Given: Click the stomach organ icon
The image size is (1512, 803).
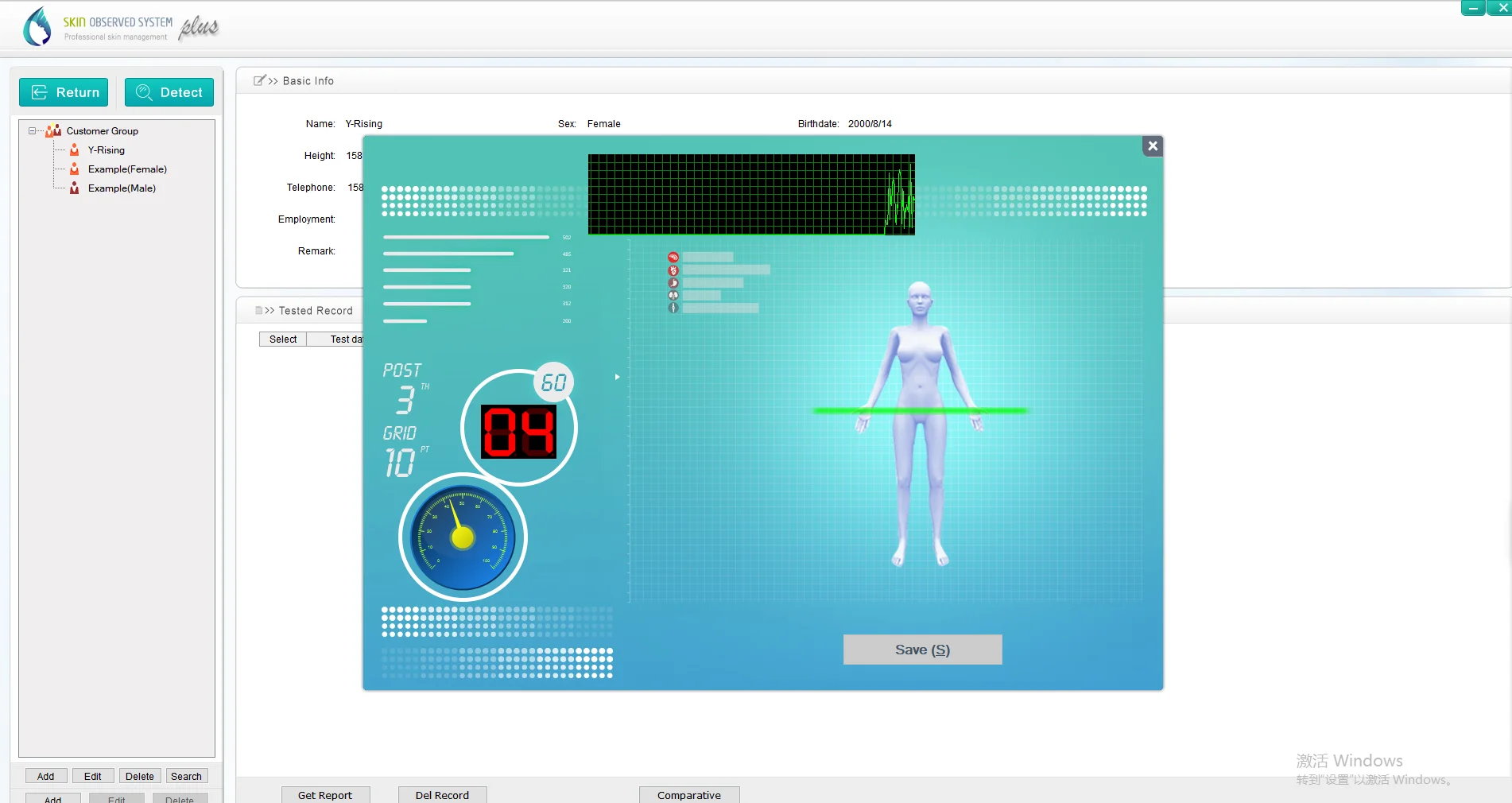Looking at the screenshot, I should click(x=673, y=283).
